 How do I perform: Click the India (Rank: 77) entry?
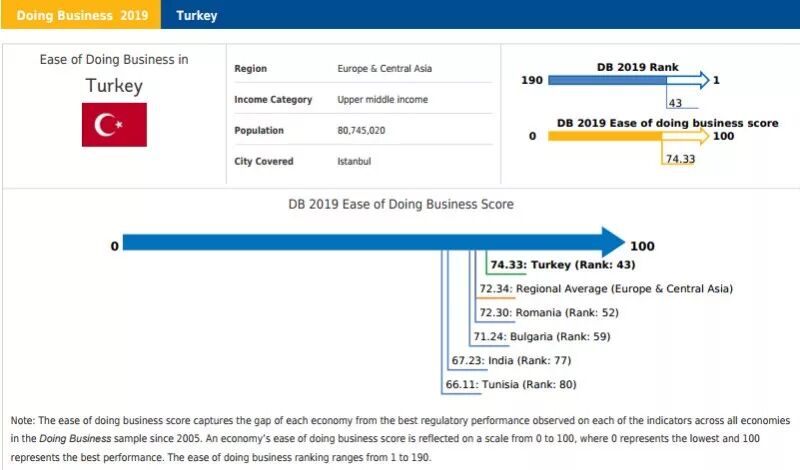pyautogui.click(x=511, y=360)
